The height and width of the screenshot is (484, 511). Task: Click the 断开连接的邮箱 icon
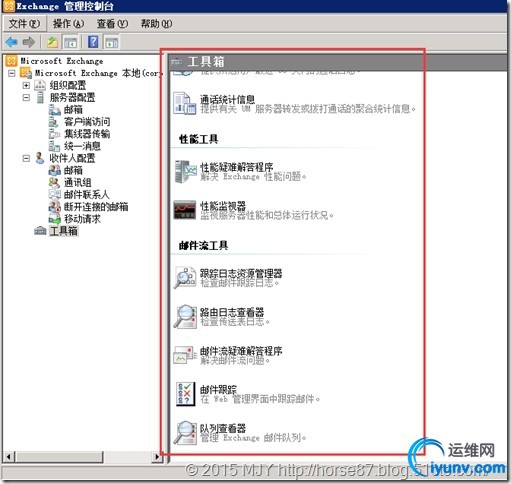pos(54,207)
